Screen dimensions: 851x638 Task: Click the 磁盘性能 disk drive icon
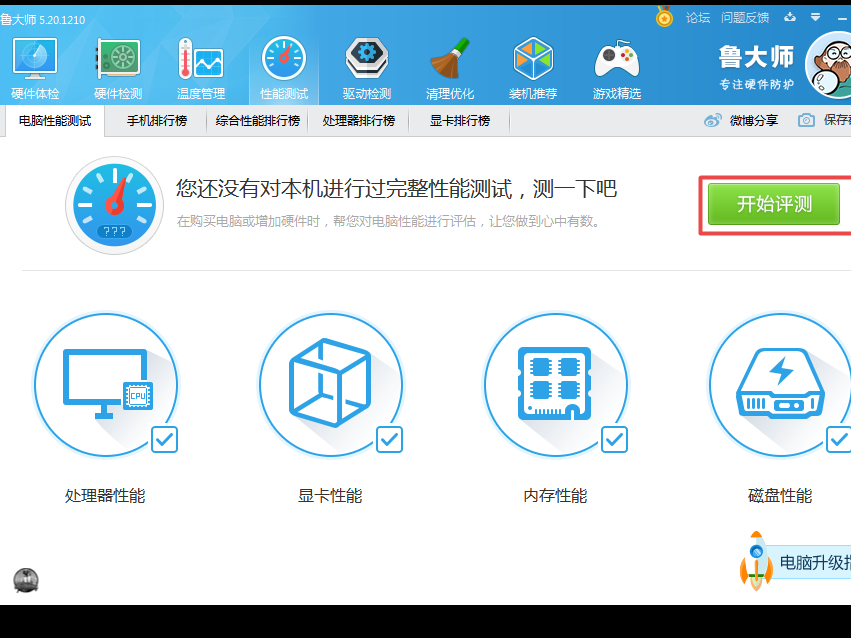(780, 385)
